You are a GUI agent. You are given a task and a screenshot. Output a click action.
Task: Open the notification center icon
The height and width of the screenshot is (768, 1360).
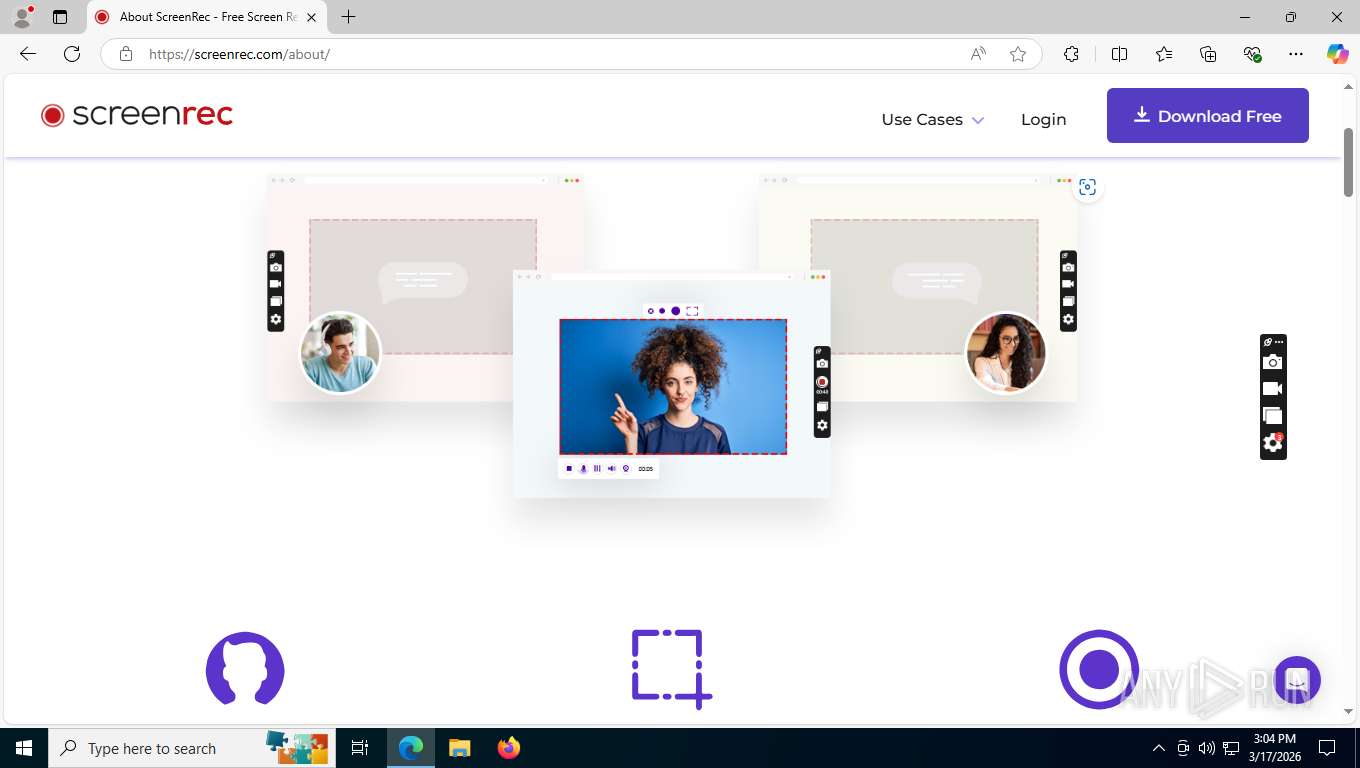(x=1327, y=748)
